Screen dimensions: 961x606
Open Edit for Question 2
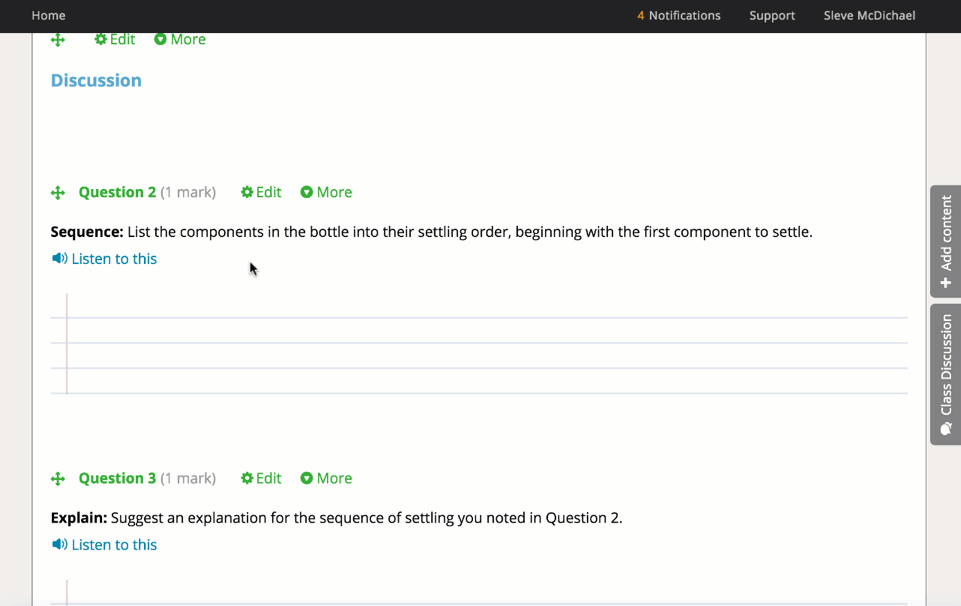pos(261,192)
